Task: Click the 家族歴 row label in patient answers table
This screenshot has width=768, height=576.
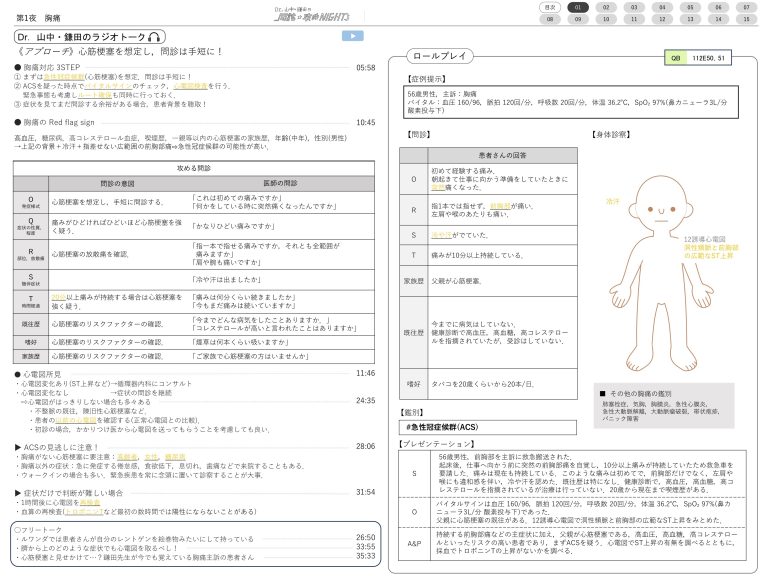Action: click(414, 281)
